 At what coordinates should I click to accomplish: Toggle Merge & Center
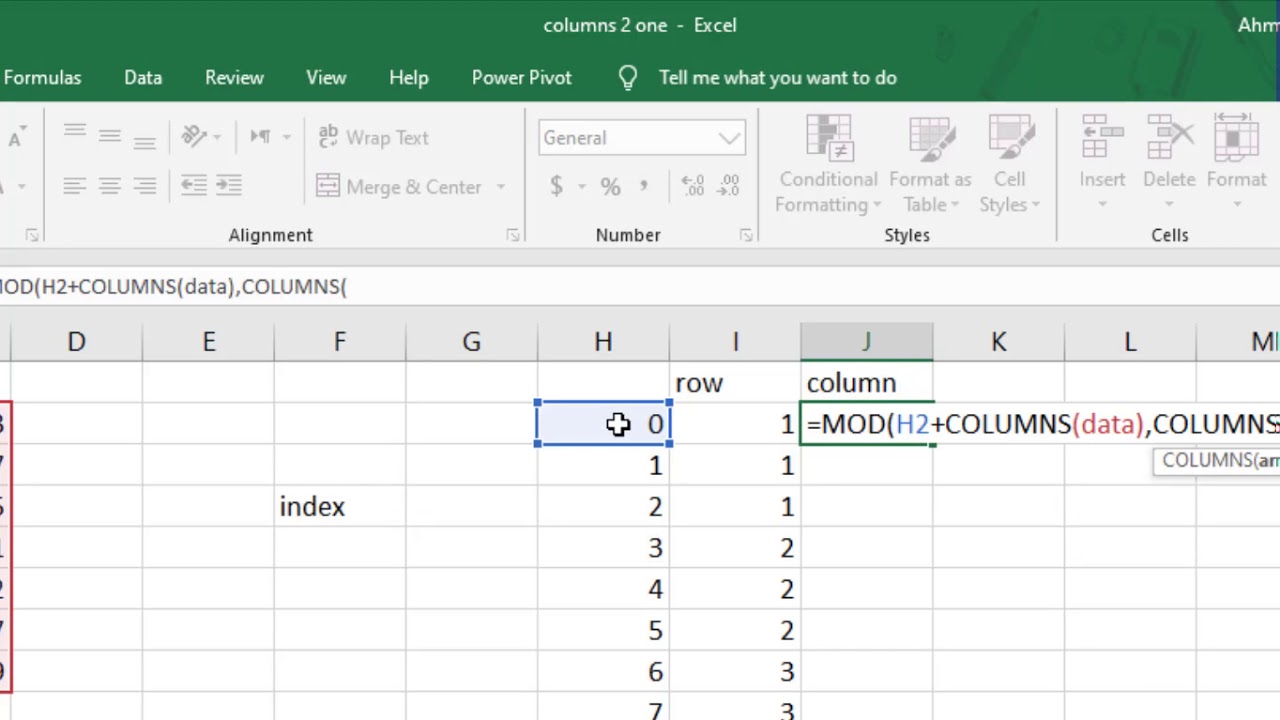[399, 187]
